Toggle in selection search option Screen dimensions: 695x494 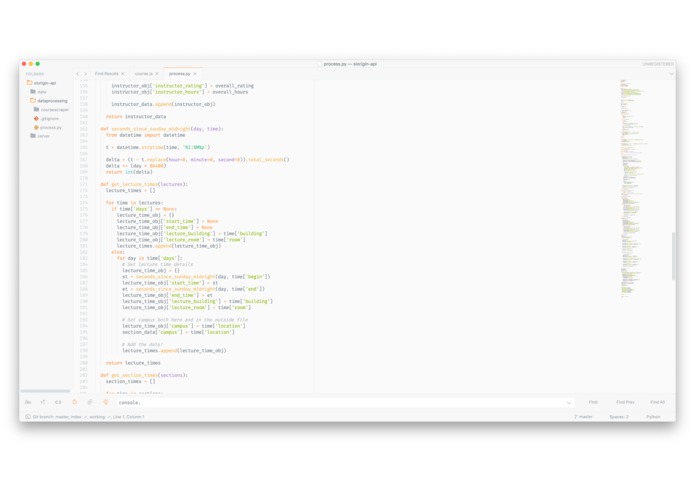click(x=90, y=402)
